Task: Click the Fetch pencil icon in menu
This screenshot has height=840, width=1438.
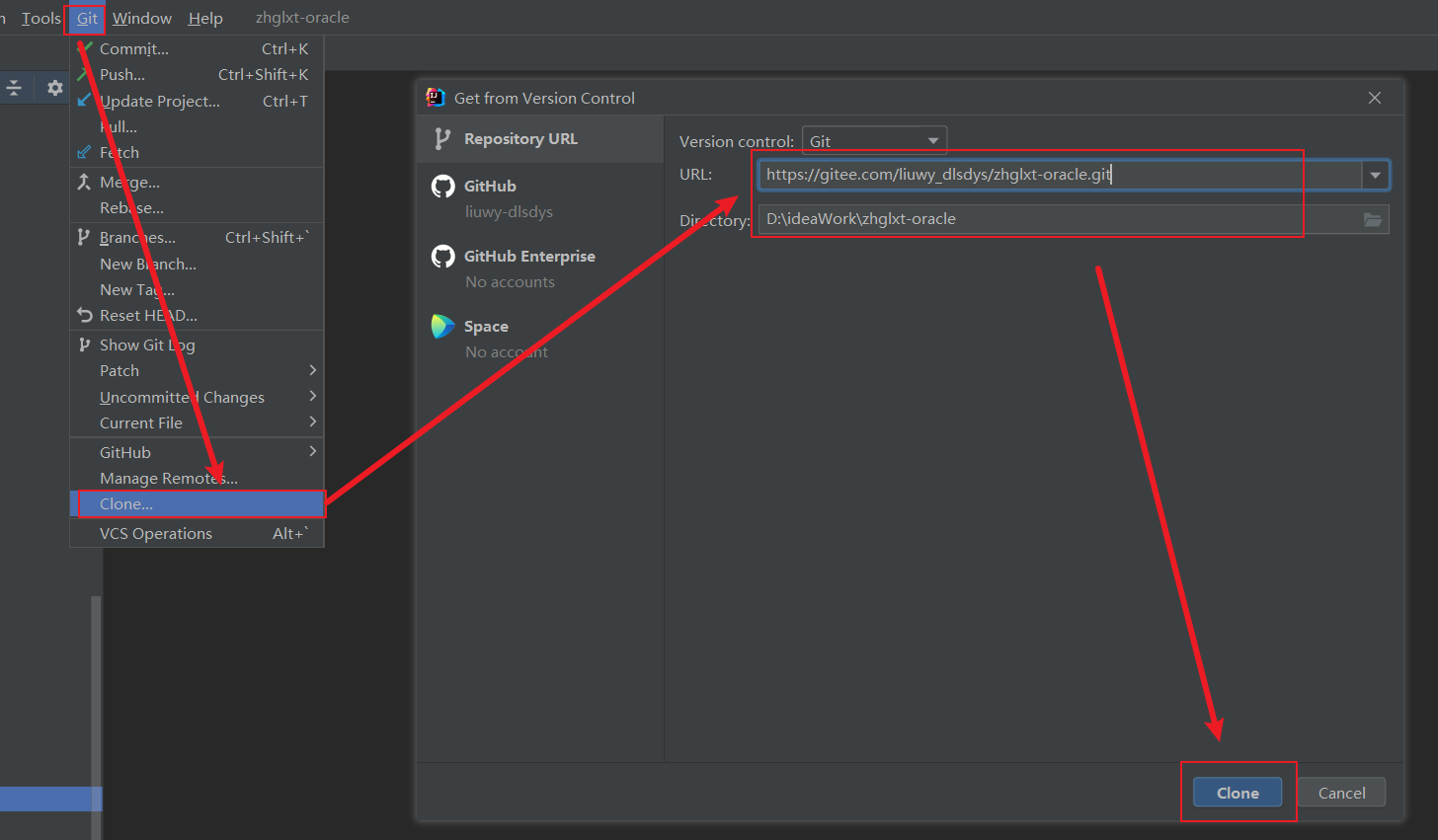Action: [84, 152]
